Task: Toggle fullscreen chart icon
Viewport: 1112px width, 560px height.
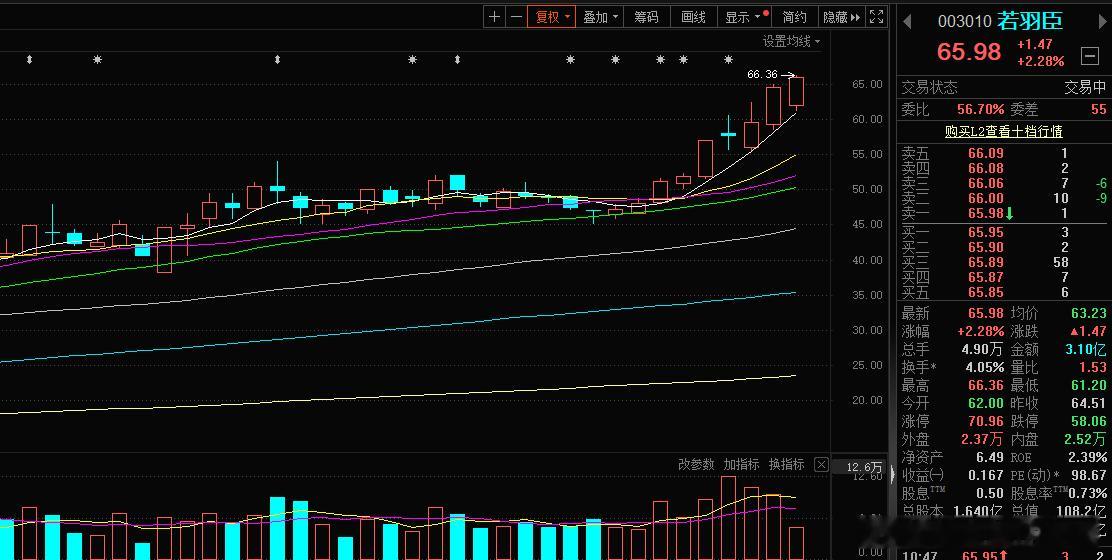Action: tap(877, 17)
